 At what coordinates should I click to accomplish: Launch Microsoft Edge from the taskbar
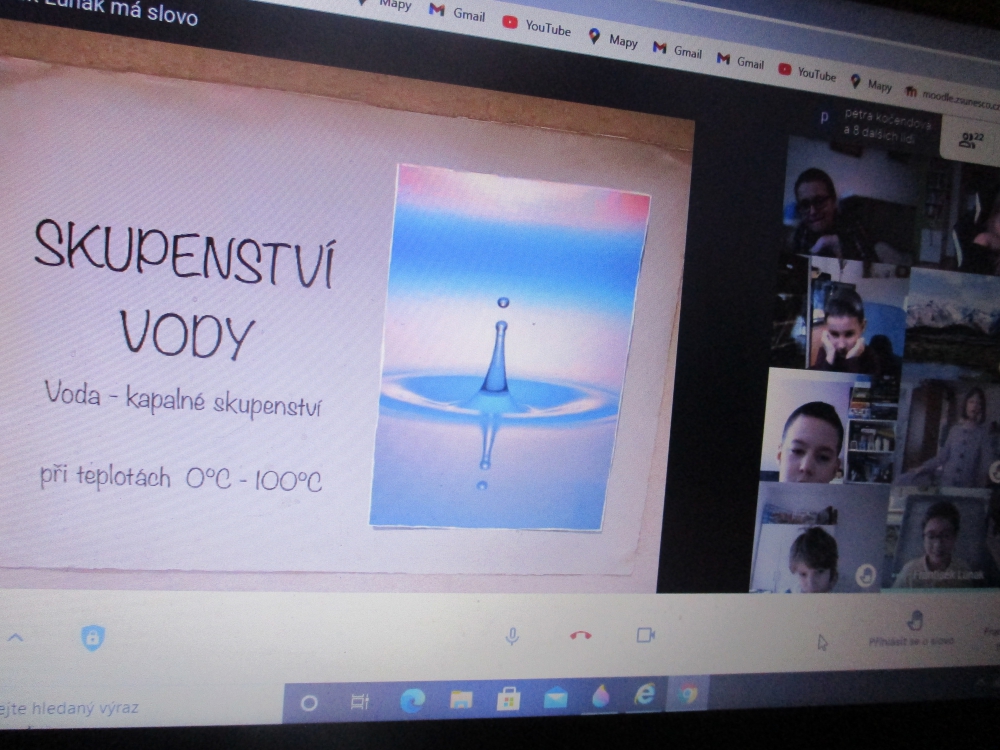click(x=412, y=701)
